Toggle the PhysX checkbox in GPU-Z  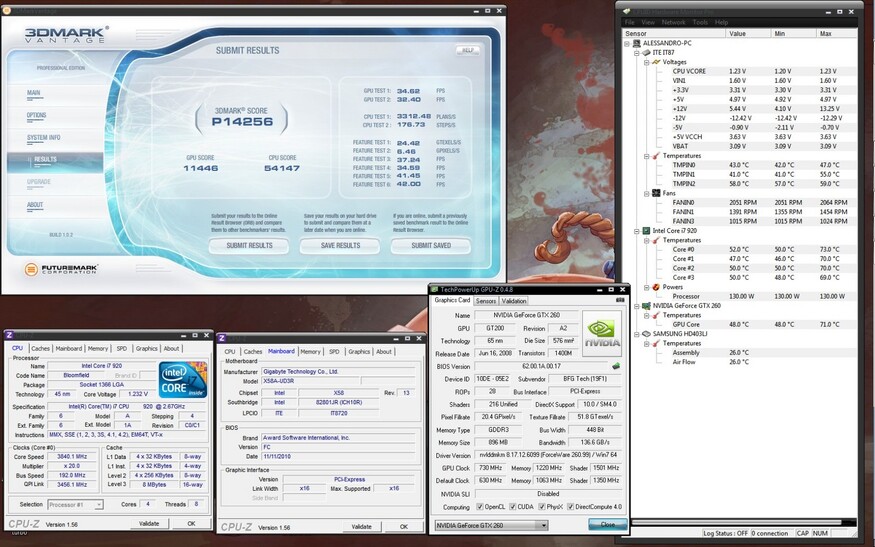pos(542,507)
